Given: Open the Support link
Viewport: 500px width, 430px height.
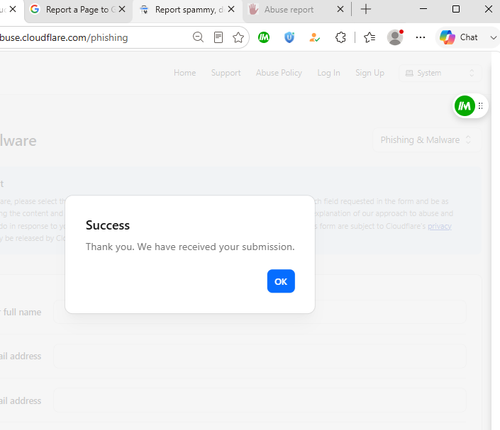Looking at the screenshot, I should click(x=226, y=73).
